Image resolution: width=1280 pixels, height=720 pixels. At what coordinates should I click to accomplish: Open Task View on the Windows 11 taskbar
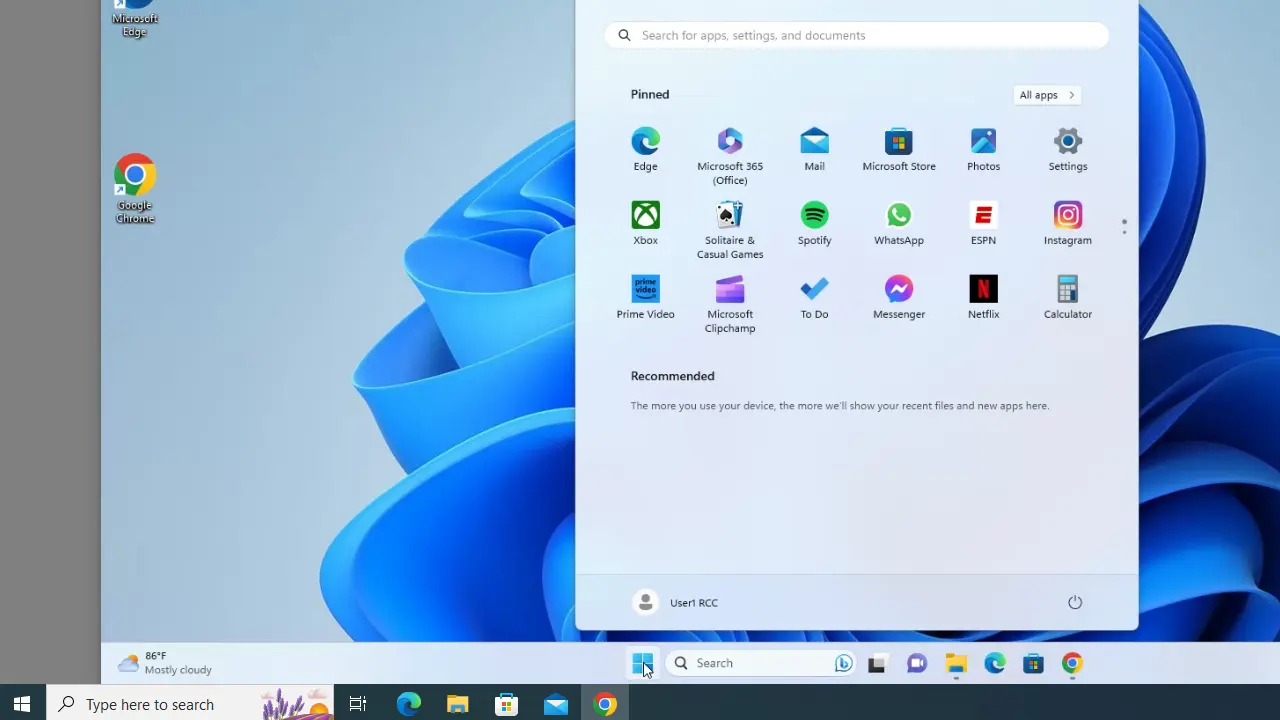click(877, 663)
